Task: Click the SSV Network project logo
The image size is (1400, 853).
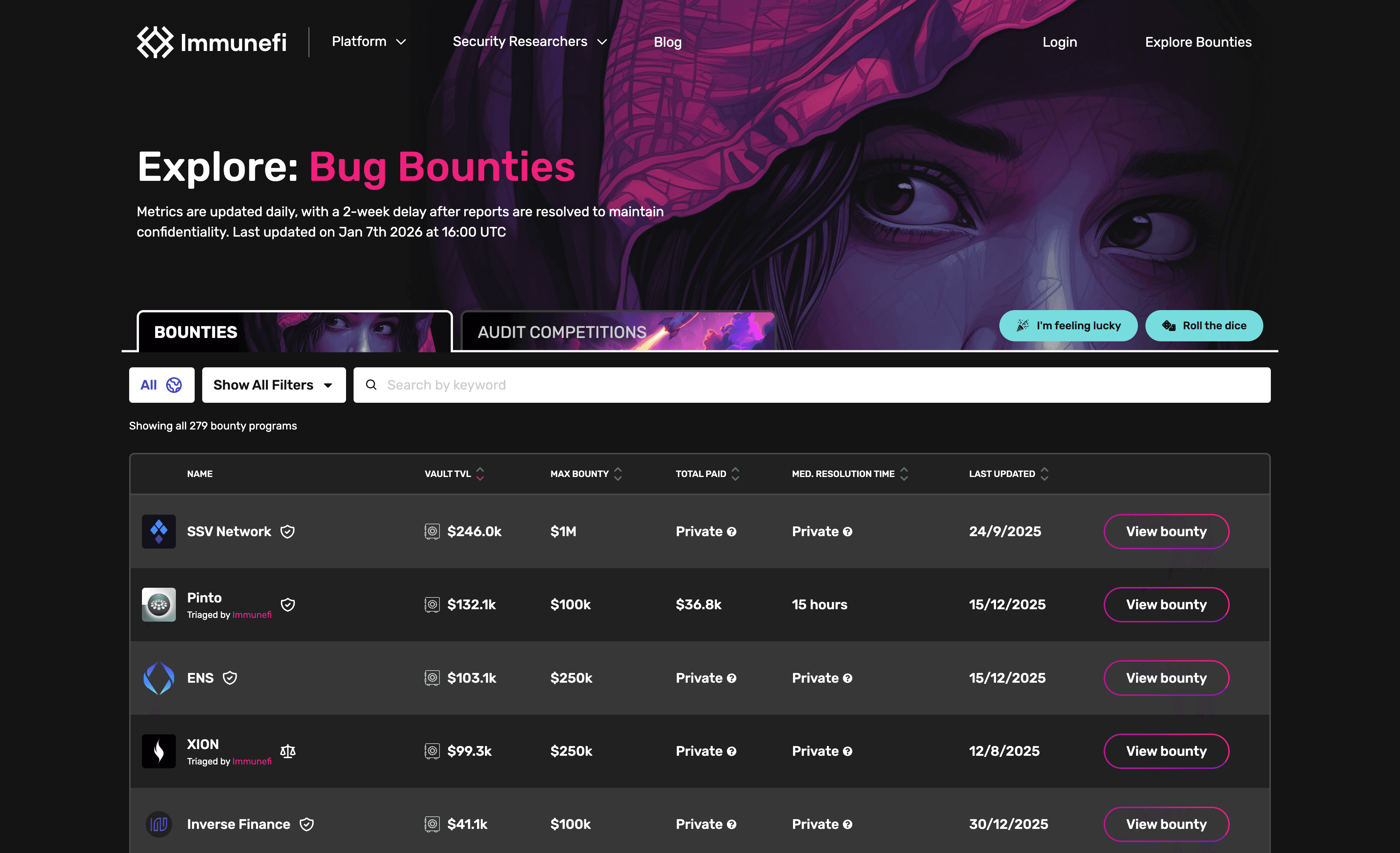Action: tap(159, 531)
